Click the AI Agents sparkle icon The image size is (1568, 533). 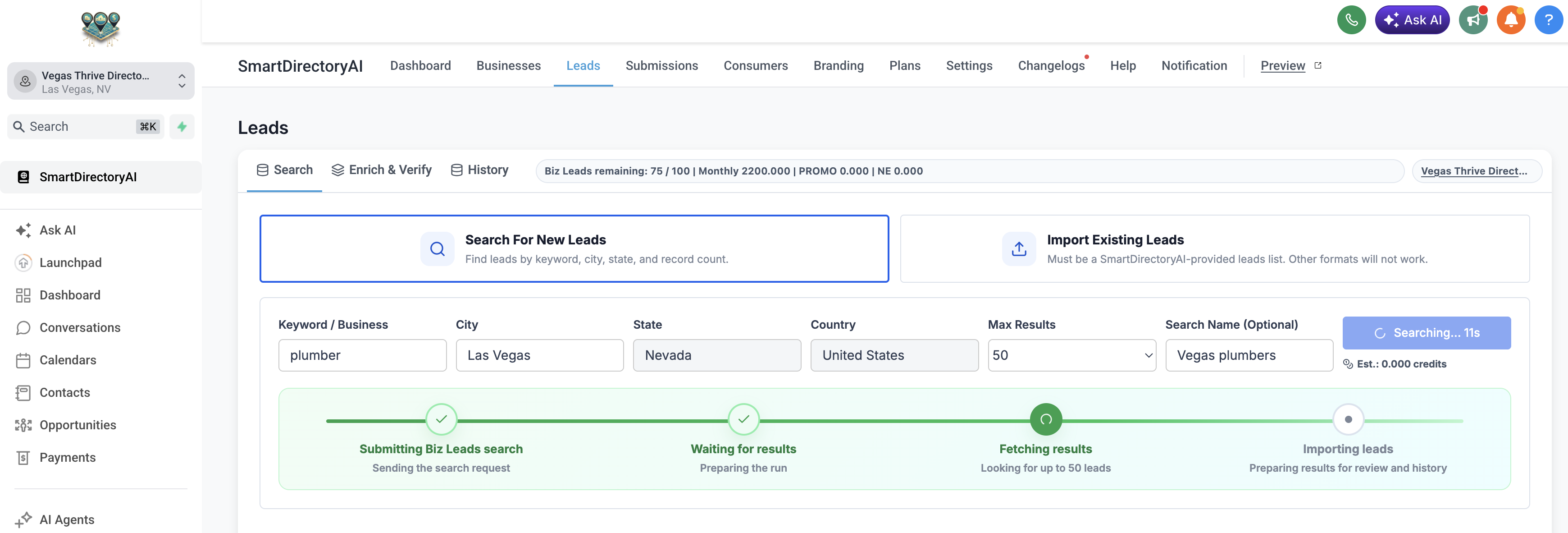(23, 519)
